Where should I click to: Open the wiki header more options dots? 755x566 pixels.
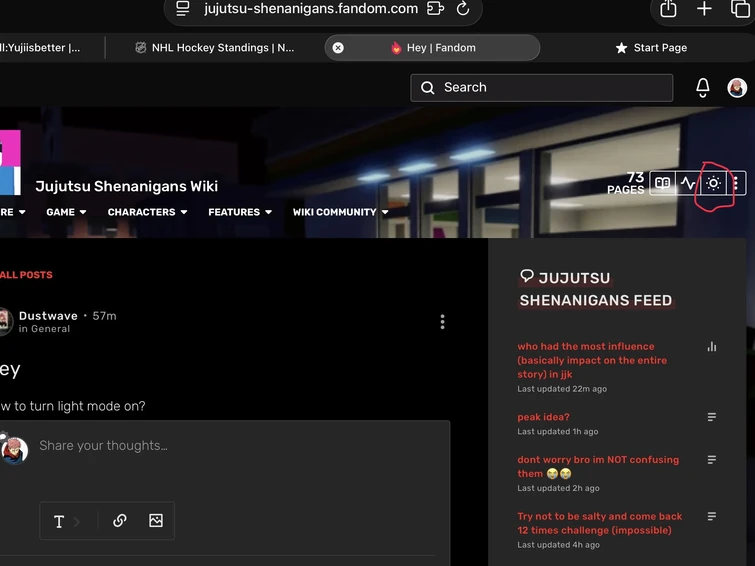pos(736,183)
